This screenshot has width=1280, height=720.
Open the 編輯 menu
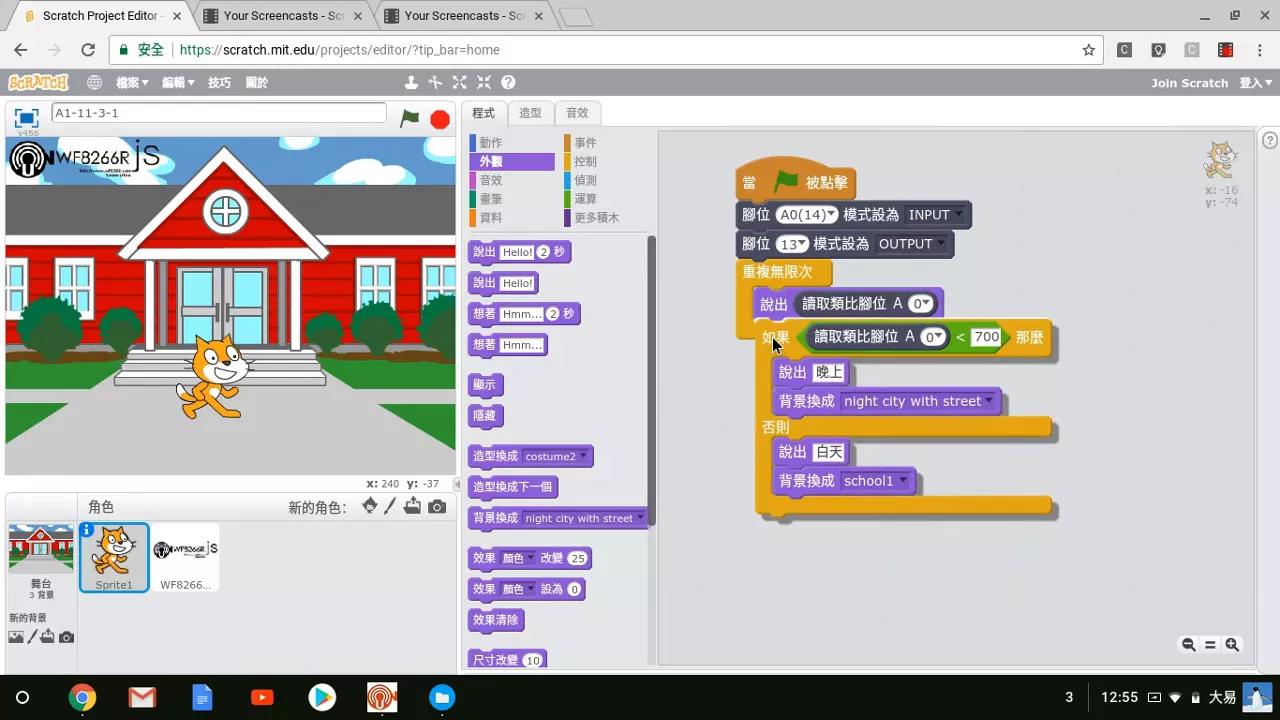pos(178,83)
